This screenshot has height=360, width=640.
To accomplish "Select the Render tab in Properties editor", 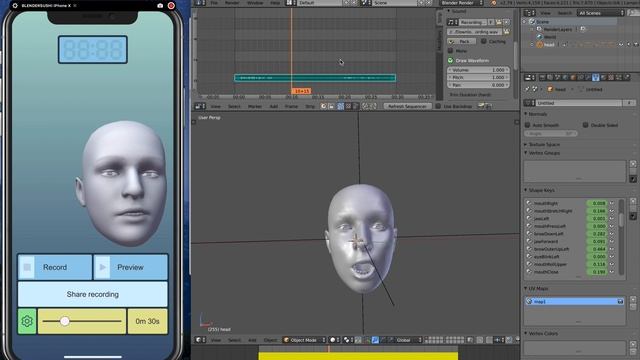I will (542, 77).
